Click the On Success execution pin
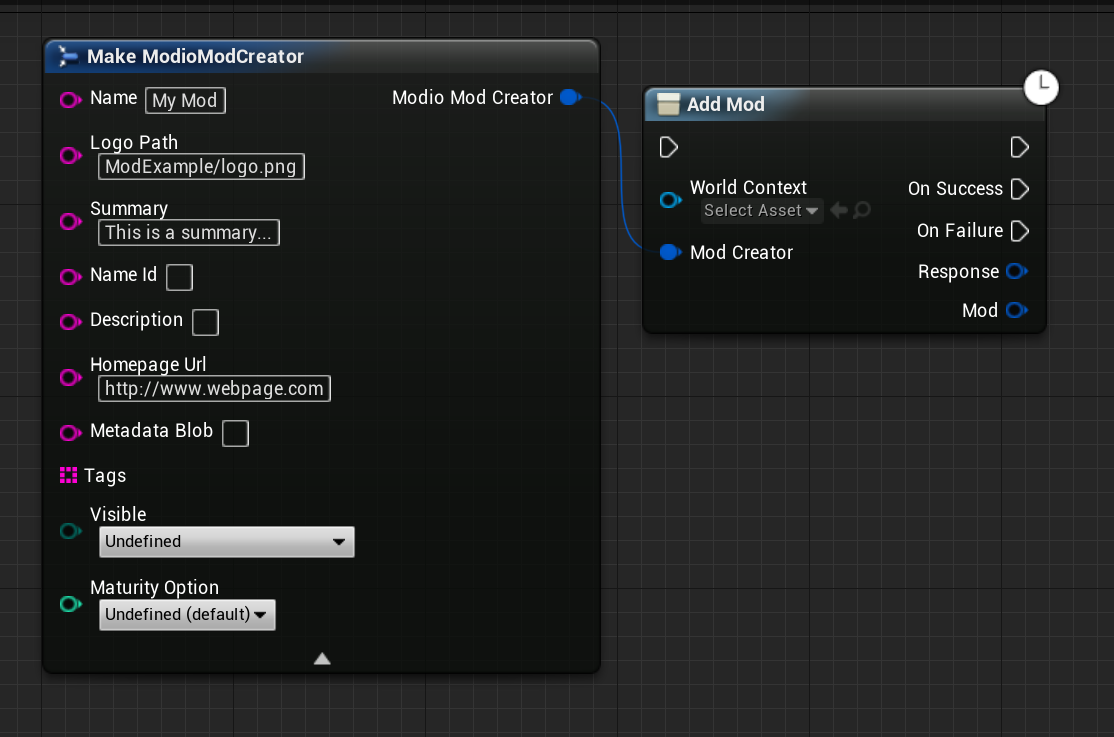 click(x=1019, y=189)
